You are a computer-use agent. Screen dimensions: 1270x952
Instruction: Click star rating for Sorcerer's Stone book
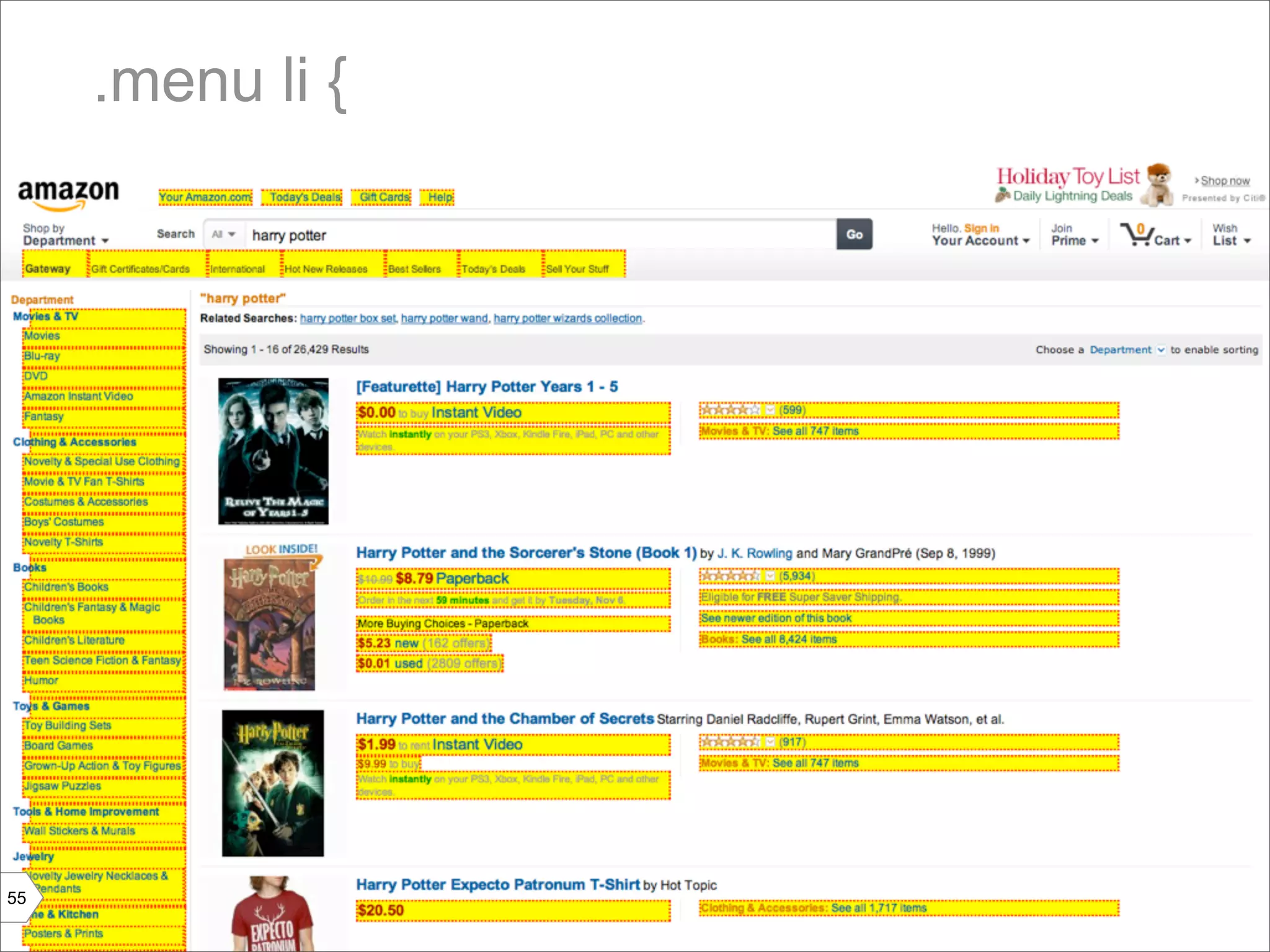pos(730,576)
